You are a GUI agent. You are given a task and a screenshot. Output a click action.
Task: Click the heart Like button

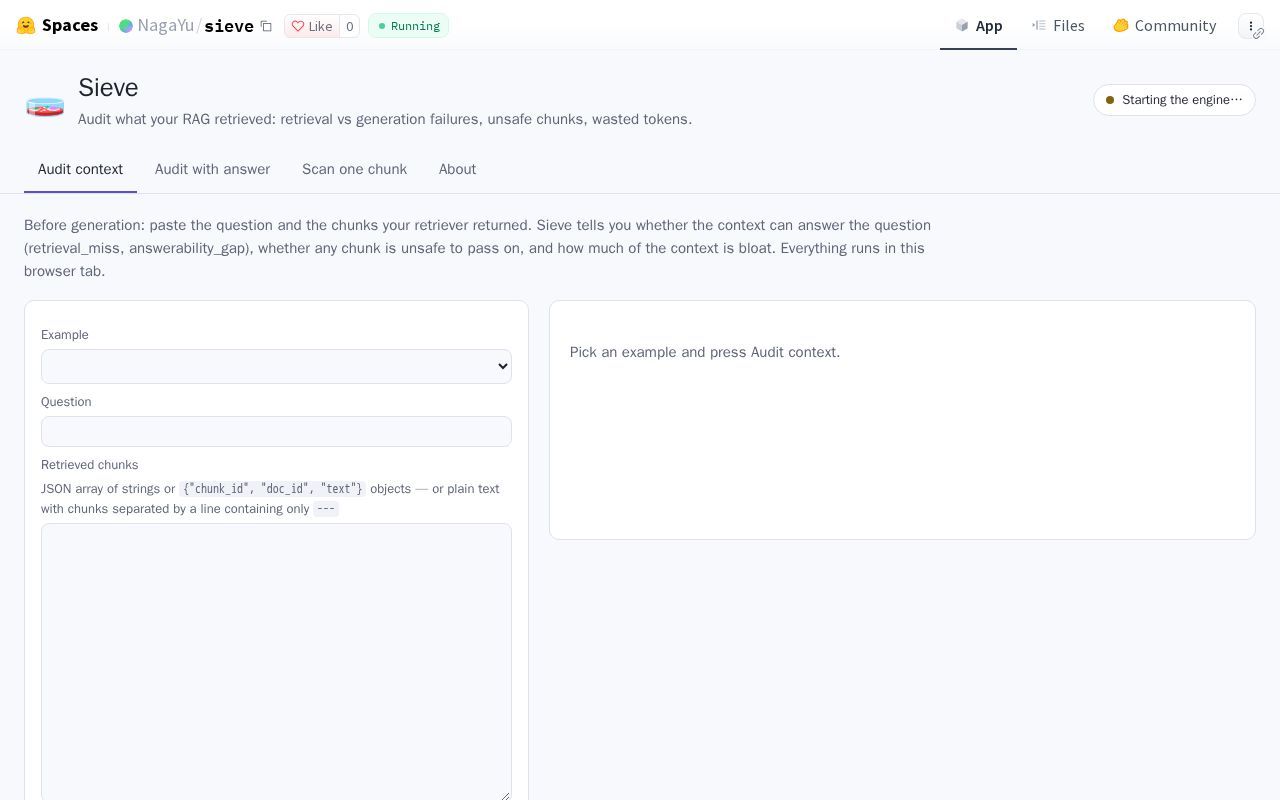tap(312, 26)
